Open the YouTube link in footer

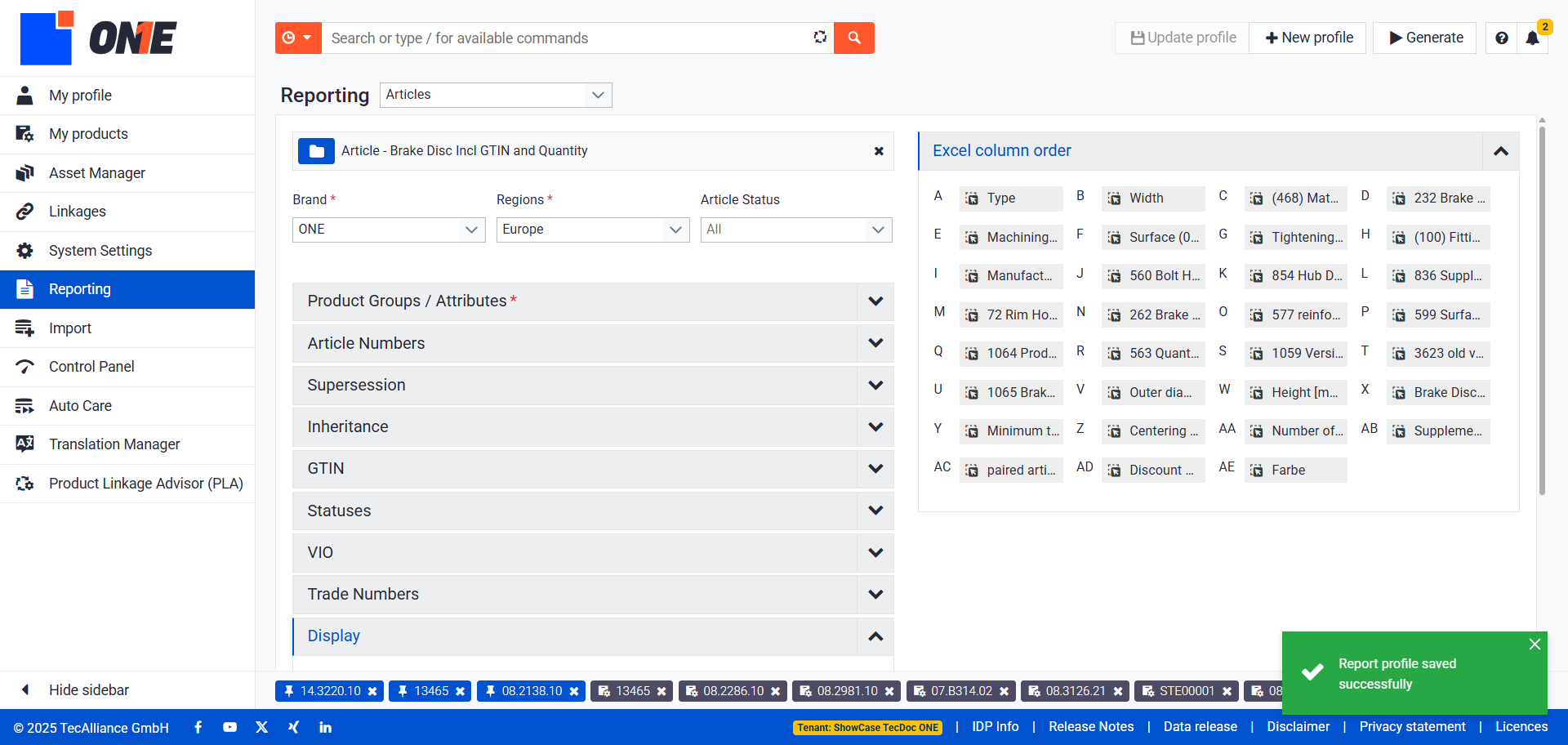pyautogui.click(x=229, y=727)
